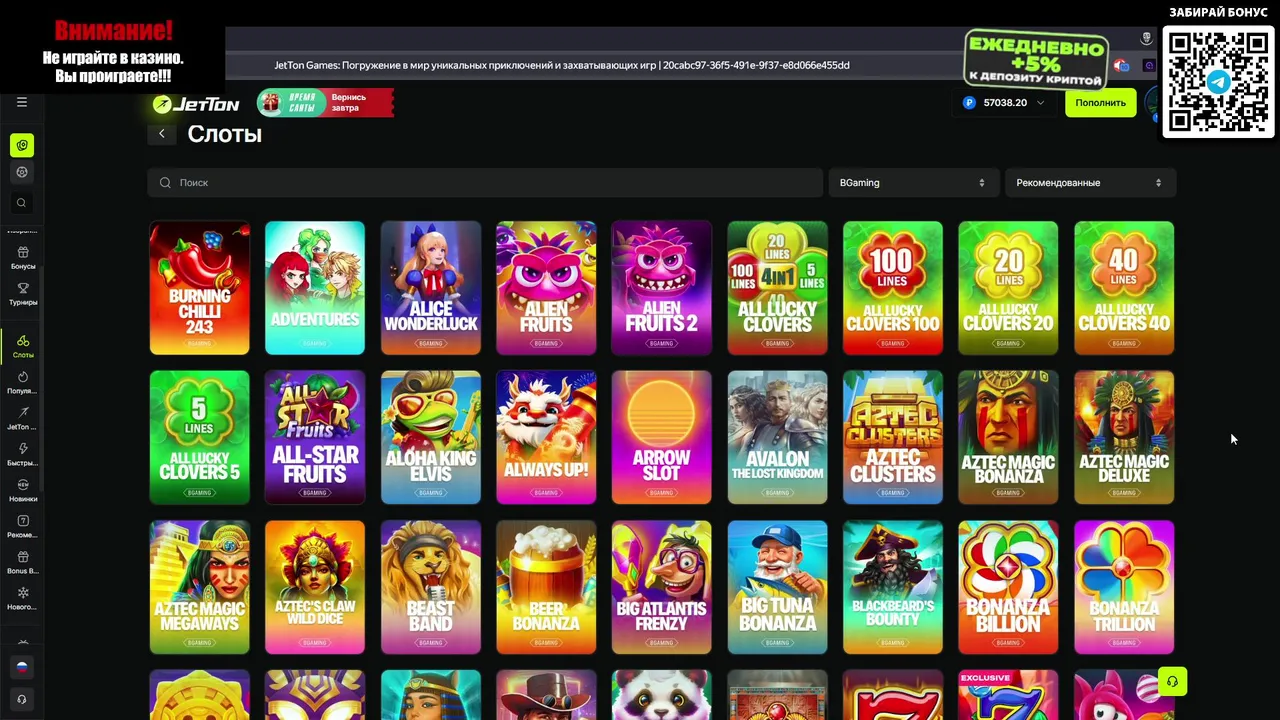Open the Рекомендованные sort dropdown
This screenshot has width=1280, height=720.
(1089, 183)
